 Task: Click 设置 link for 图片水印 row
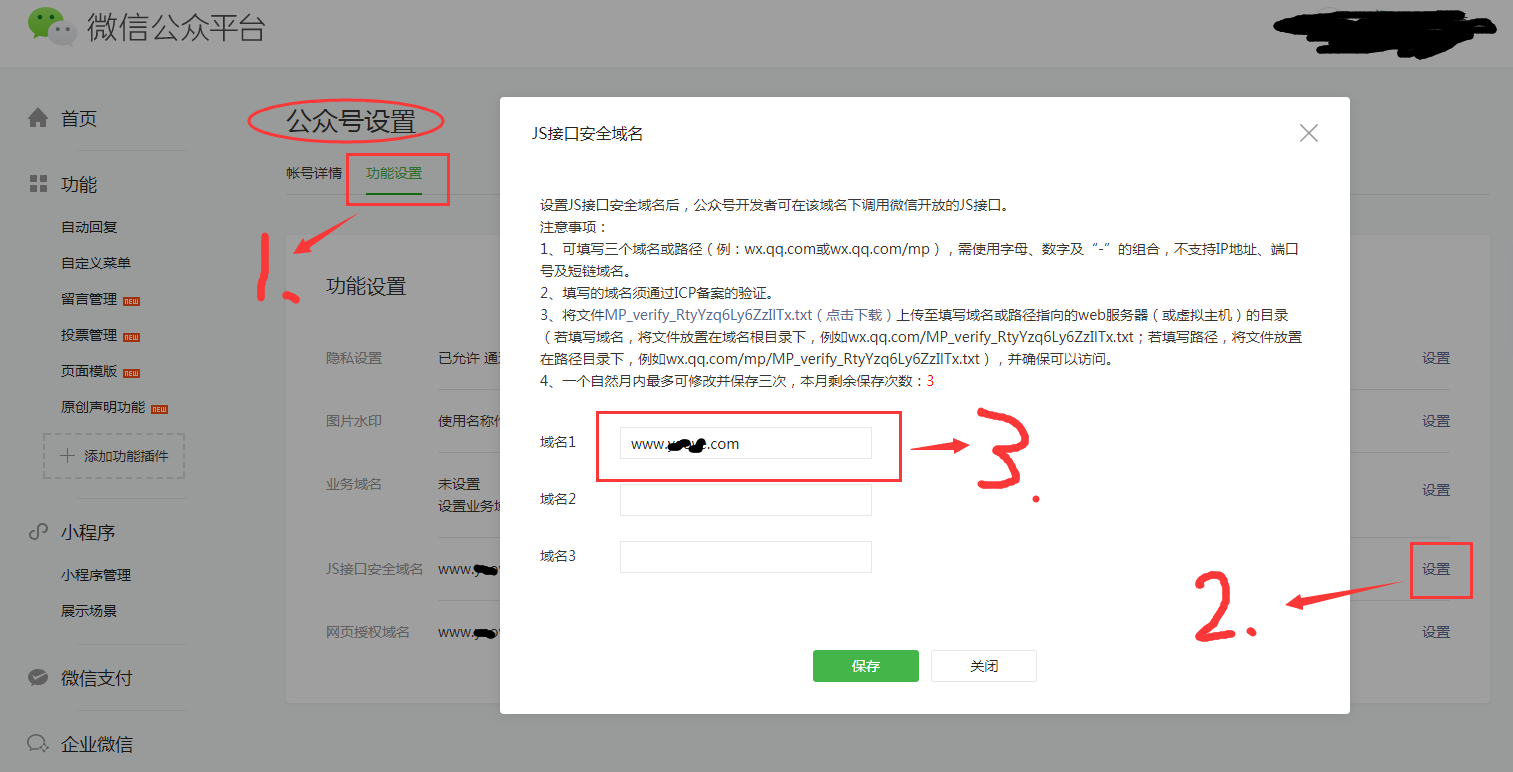coord(1436,421)
